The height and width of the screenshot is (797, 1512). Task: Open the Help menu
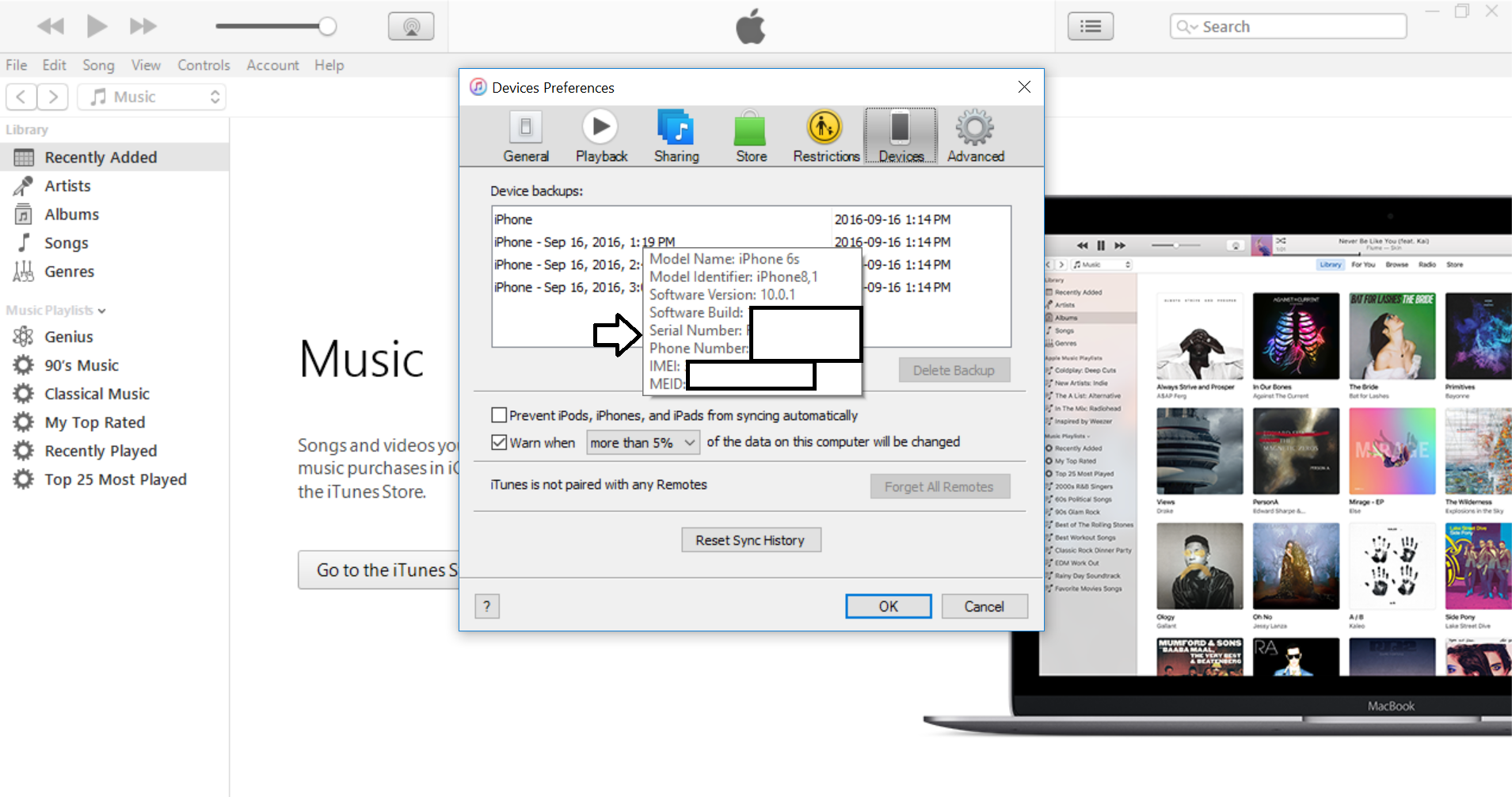coord(329,65)
